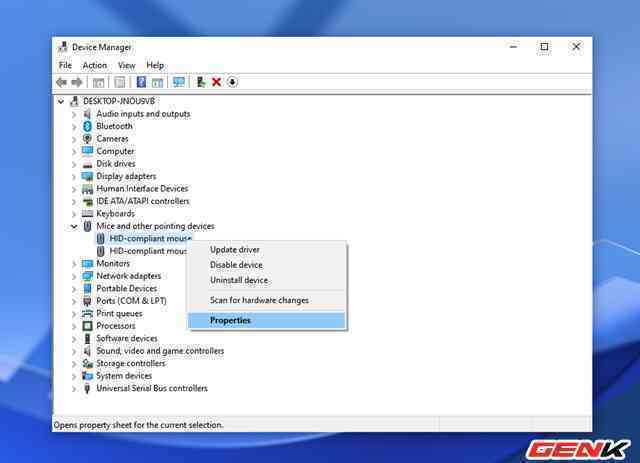
Task: Select the Keyboards label
Action: coord(116,214)
